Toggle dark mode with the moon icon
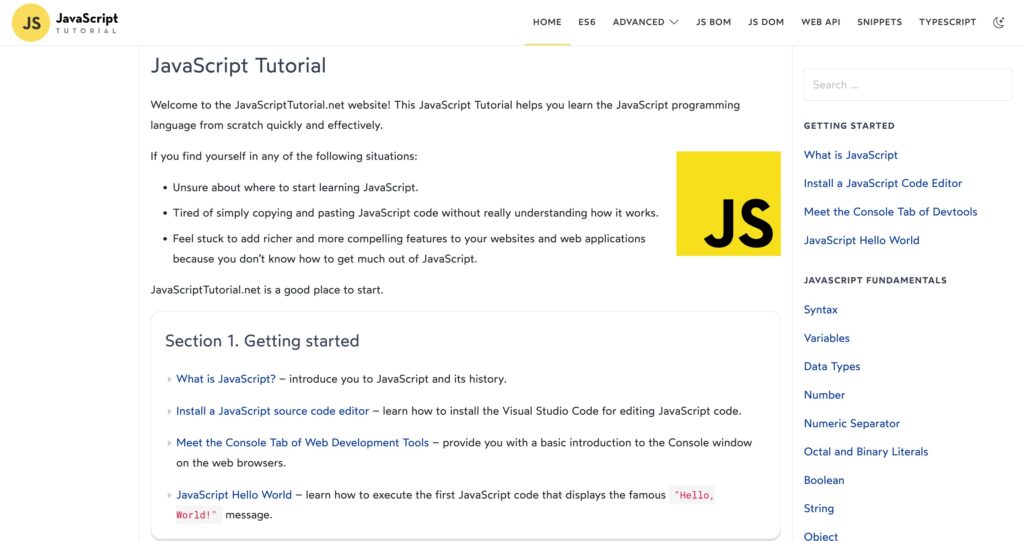Image resolution: width=1024 pixels, height=541 pixels. coord(998,22)
